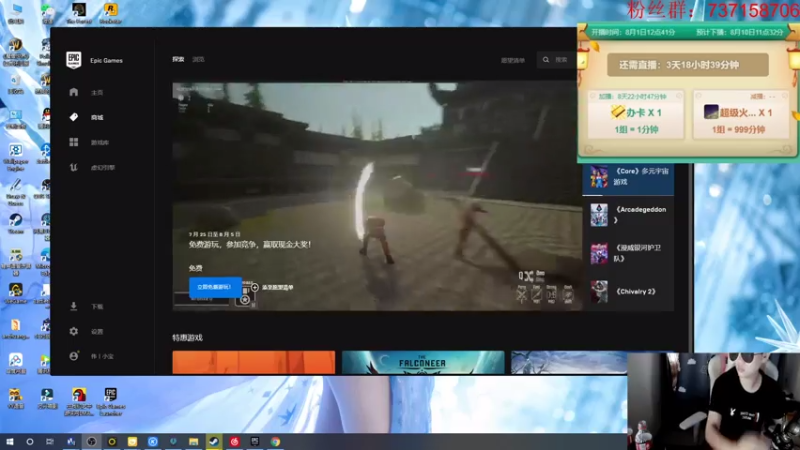800x450 pixels.
Task: Open settings via the gear icon
Action: (73, 331)
